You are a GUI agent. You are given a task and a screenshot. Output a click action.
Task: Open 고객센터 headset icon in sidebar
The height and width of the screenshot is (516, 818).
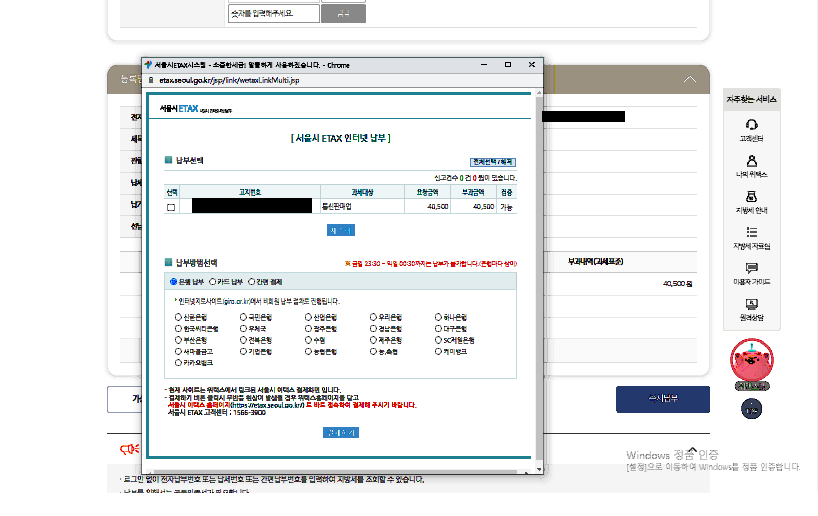click(751, 125)
